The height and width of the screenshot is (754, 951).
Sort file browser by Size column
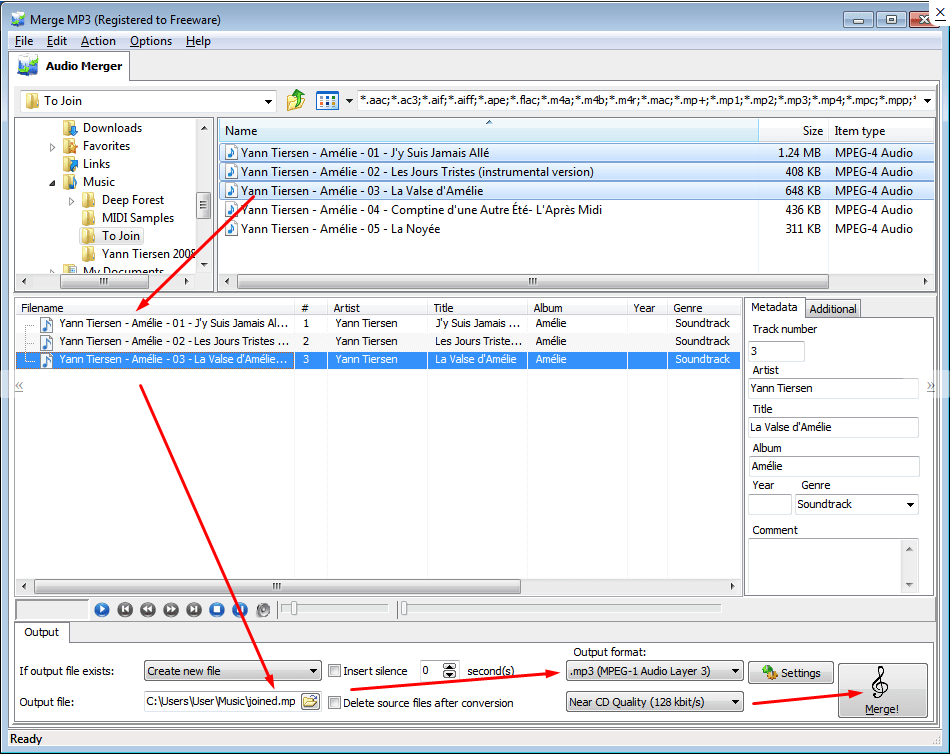pos(793,130)
